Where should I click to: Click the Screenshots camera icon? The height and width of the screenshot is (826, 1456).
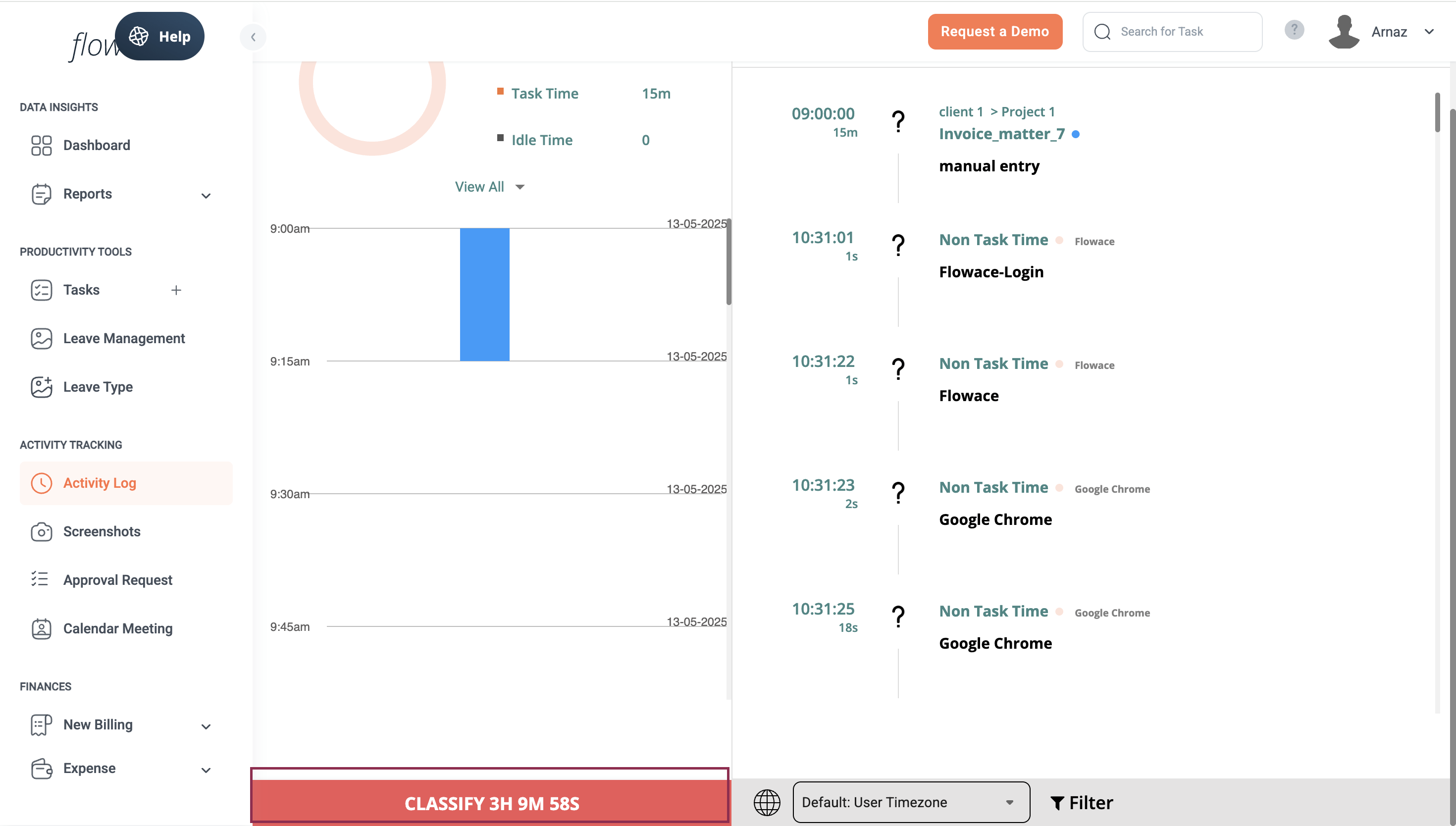click(x=42, y=531)
